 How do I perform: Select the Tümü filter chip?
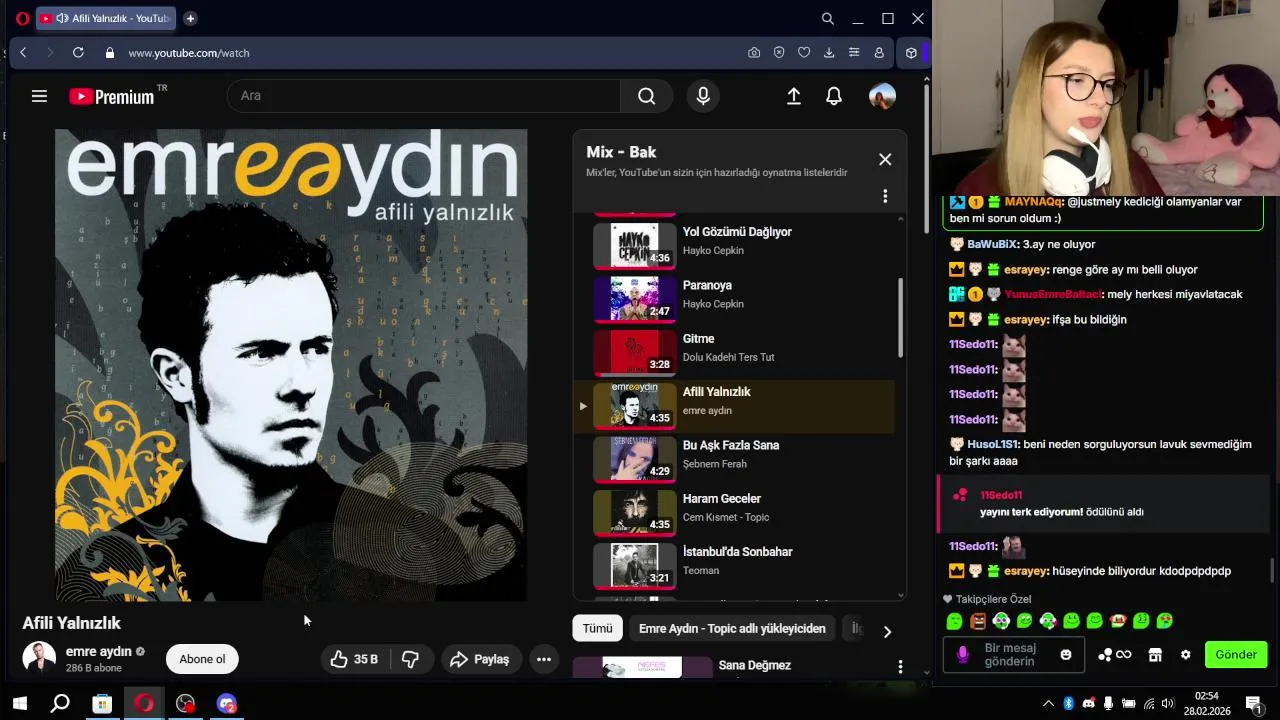597,628
